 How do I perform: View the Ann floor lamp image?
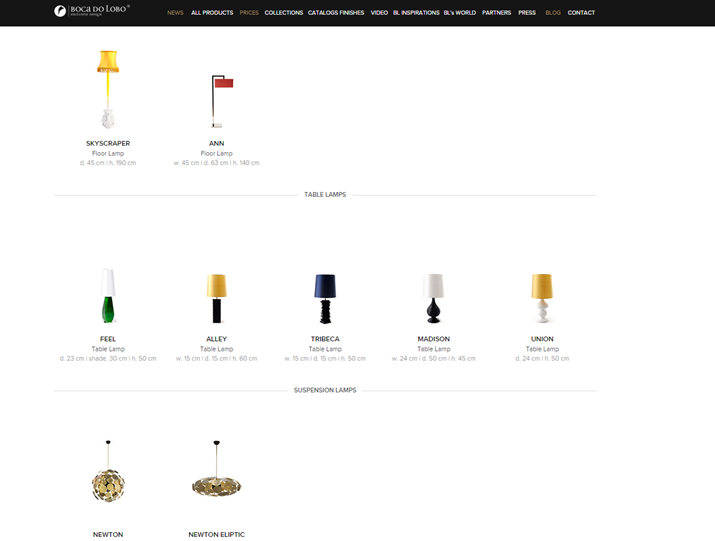click(x=222, y=101)
